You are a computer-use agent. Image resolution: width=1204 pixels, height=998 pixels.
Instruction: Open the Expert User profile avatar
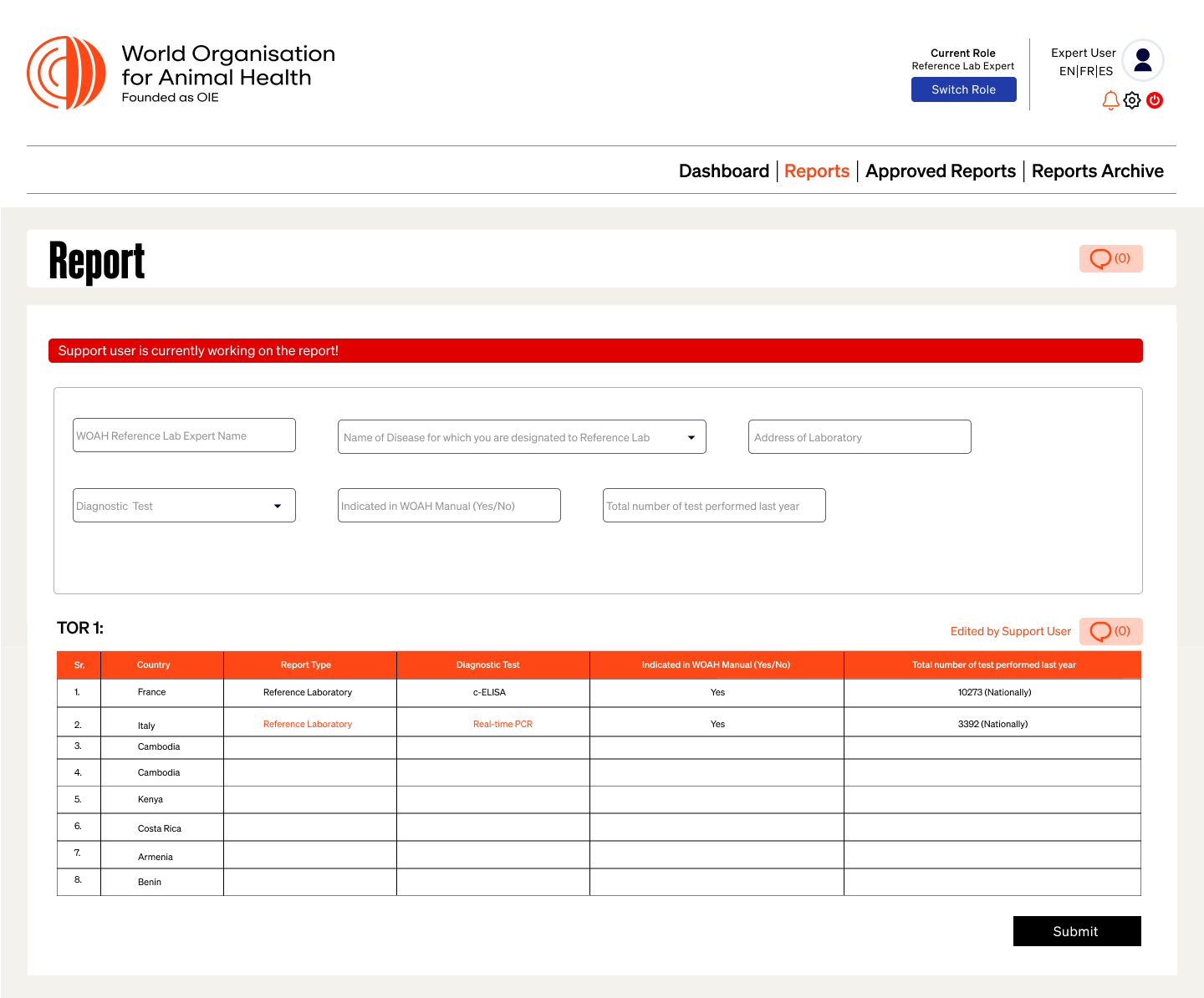point(1143,60)
